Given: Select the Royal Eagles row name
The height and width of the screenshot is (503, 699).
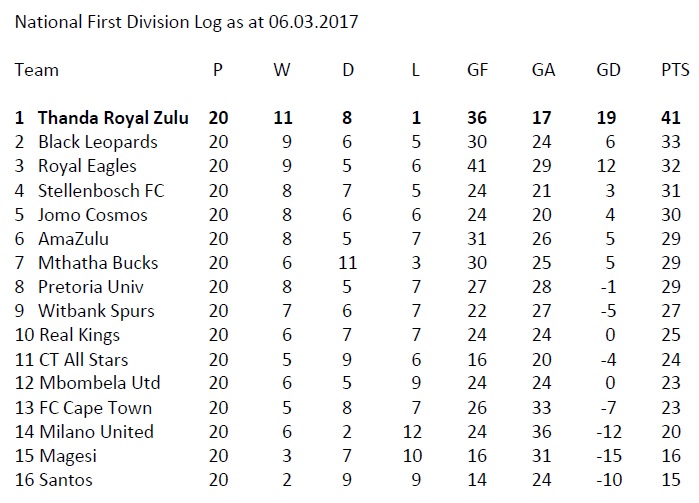Looking at the screenshot, I should point(87,166).
